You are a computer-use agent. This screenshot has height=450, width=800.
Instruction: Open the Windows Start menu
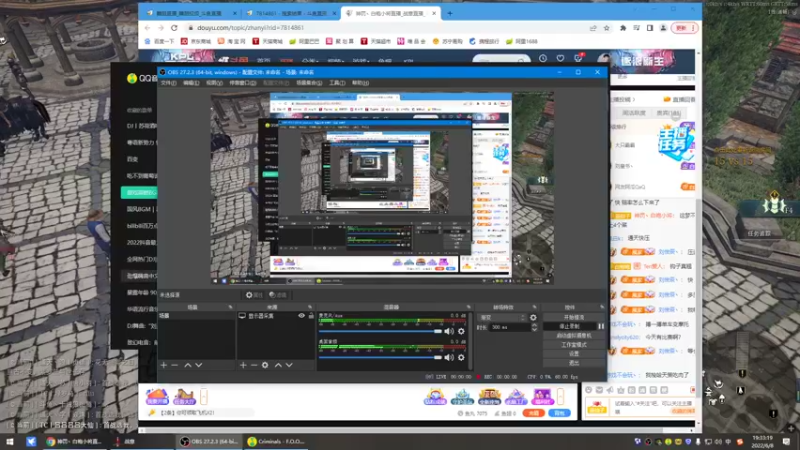tap(9, 441)
